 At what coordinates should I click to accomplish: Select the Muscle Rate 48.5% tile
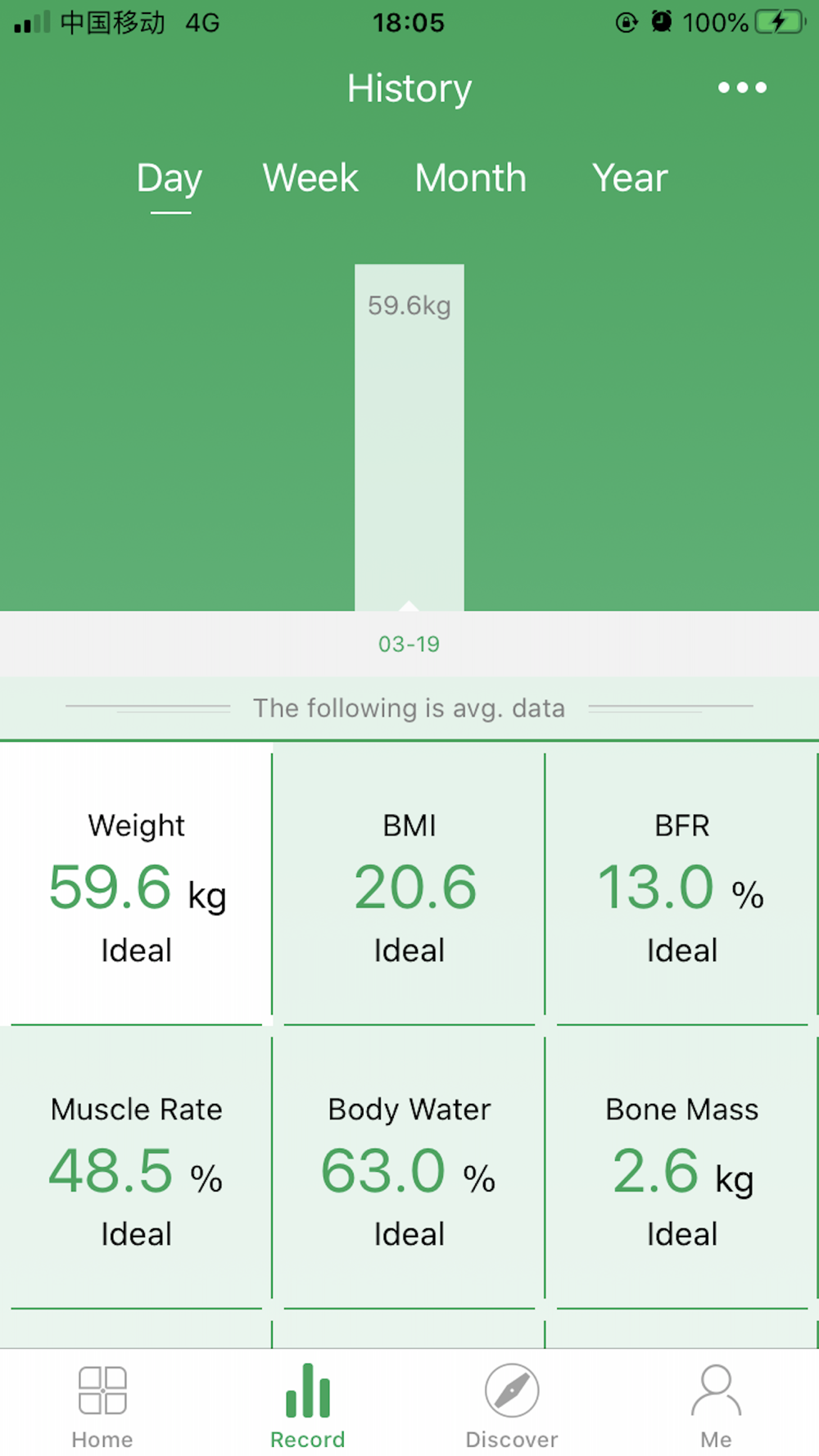tap(137, 1169)
